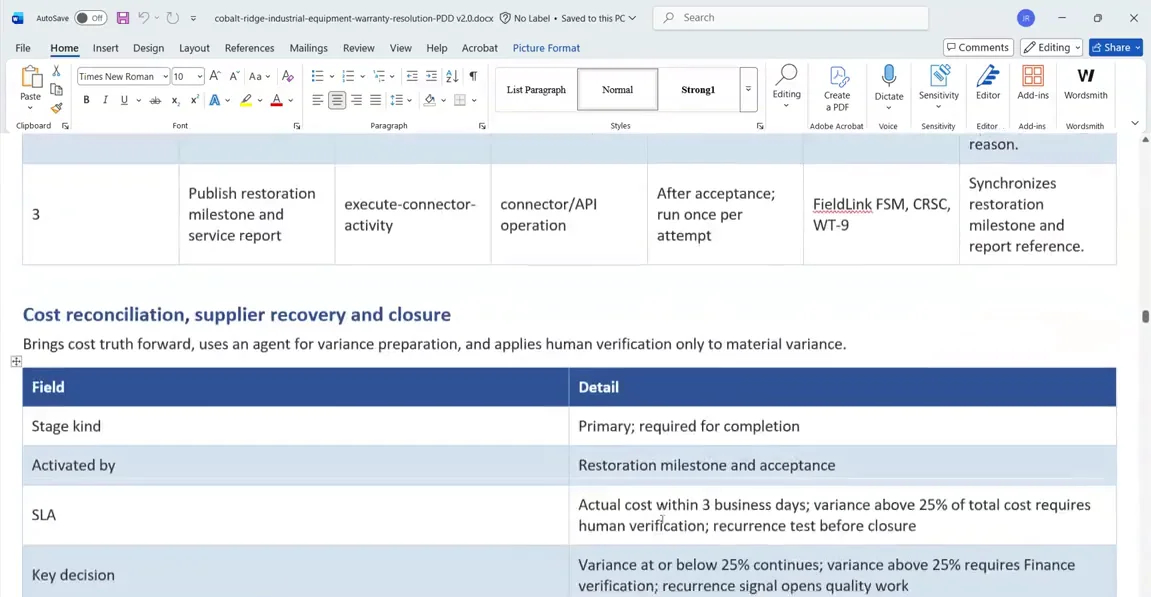Screen dimensions: 1151x597
Task: Switch to the Picture Format tab
Action: [x=546, y=48]
